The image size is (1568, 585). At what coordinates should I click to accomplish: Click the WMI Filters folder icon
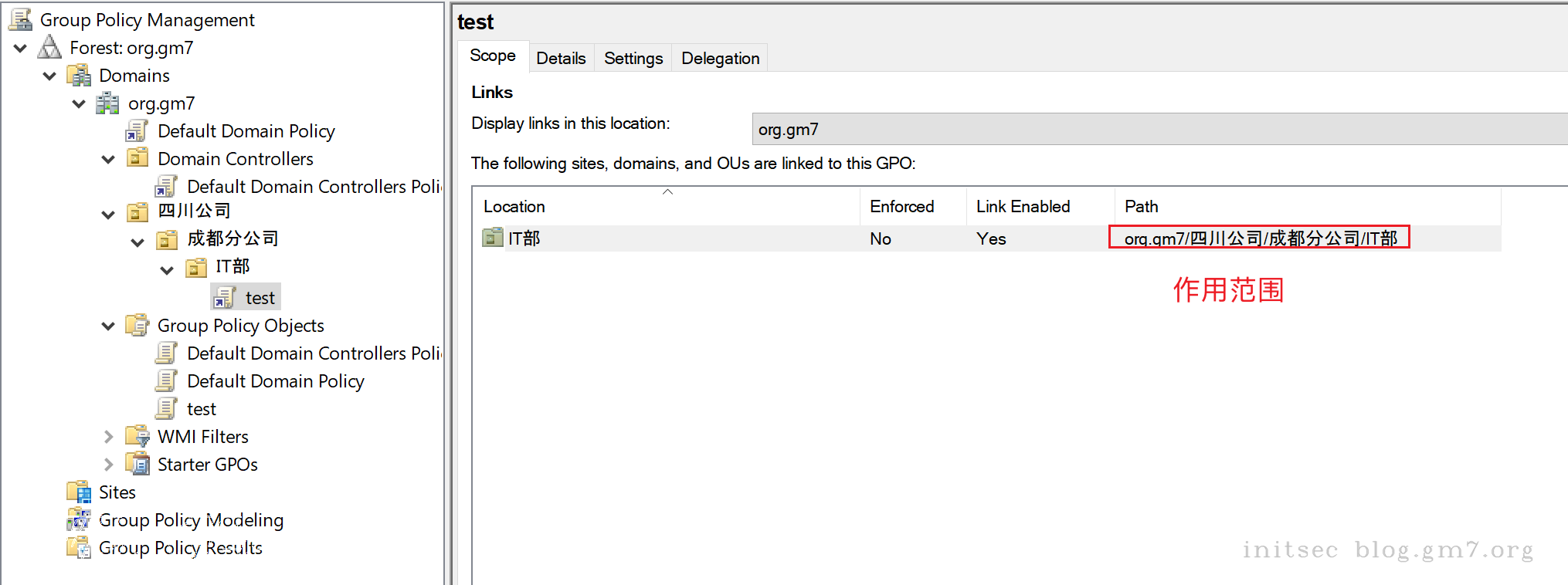pyautogui.click(x=137, y=437)
